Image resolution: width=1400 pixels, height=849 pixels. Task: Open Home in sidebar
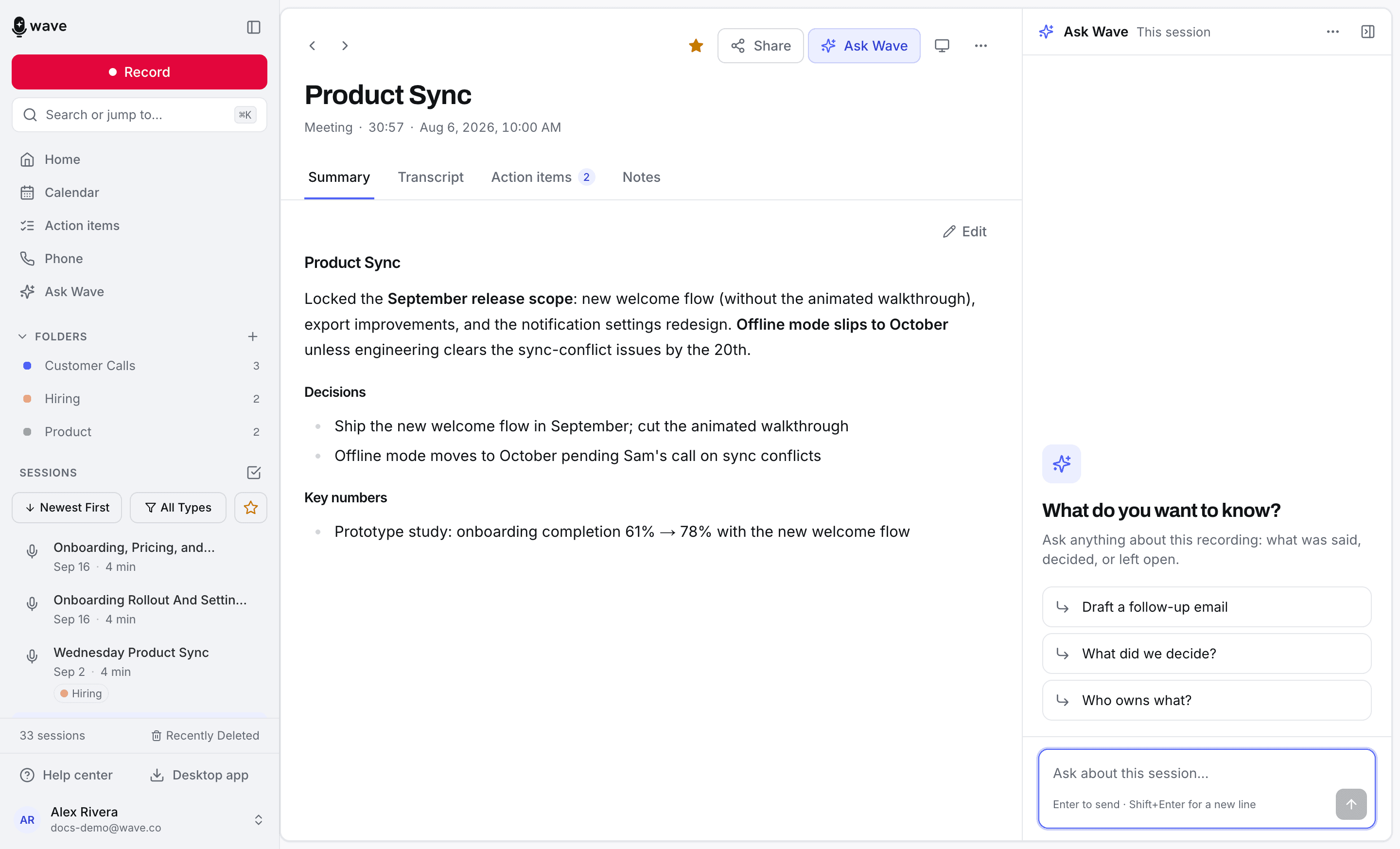(139, 159)
